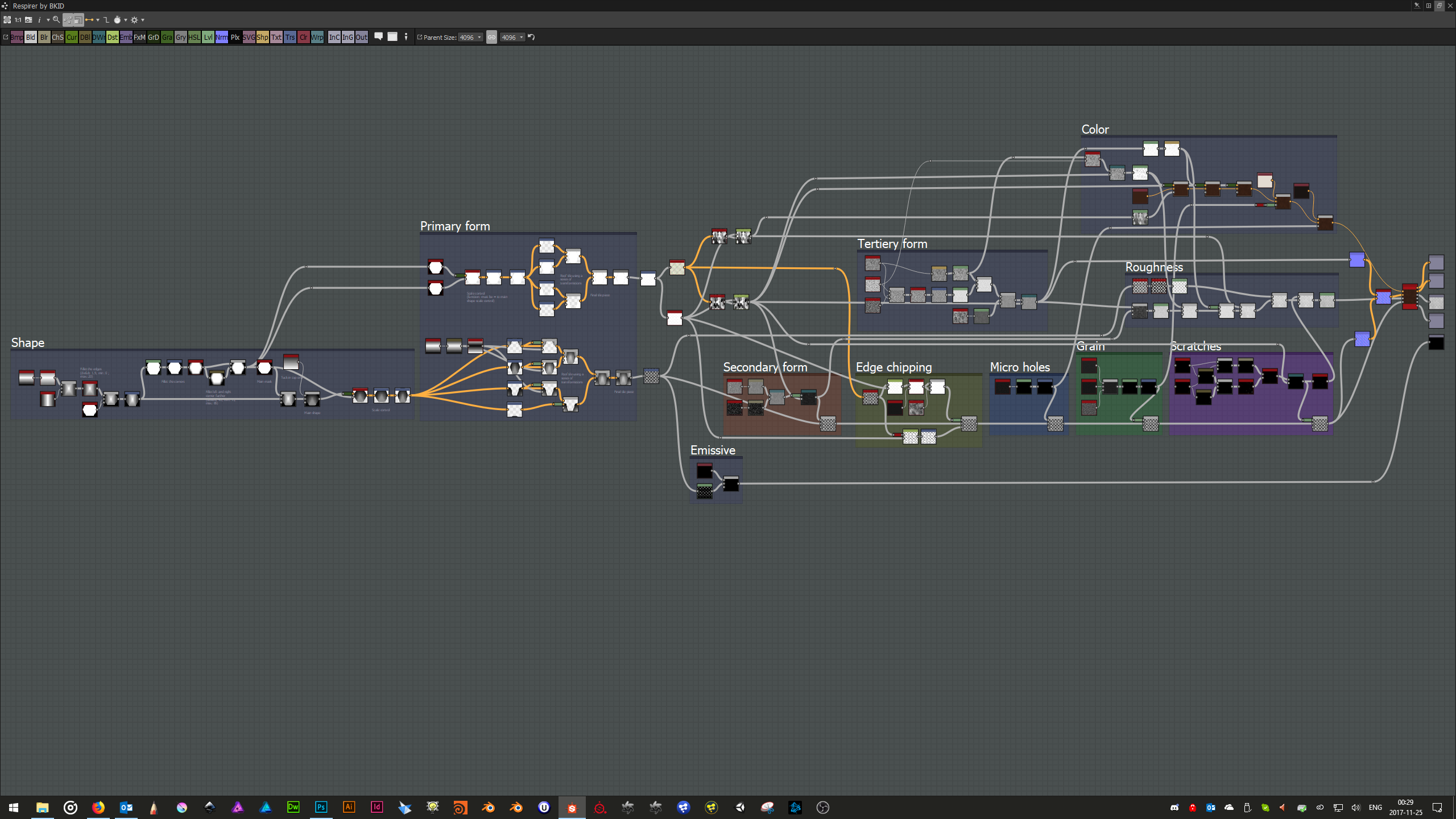This screenshot has width=1456, height=819.
Task: Toggle the highlighted node link display button
Action: click(68, 20)
